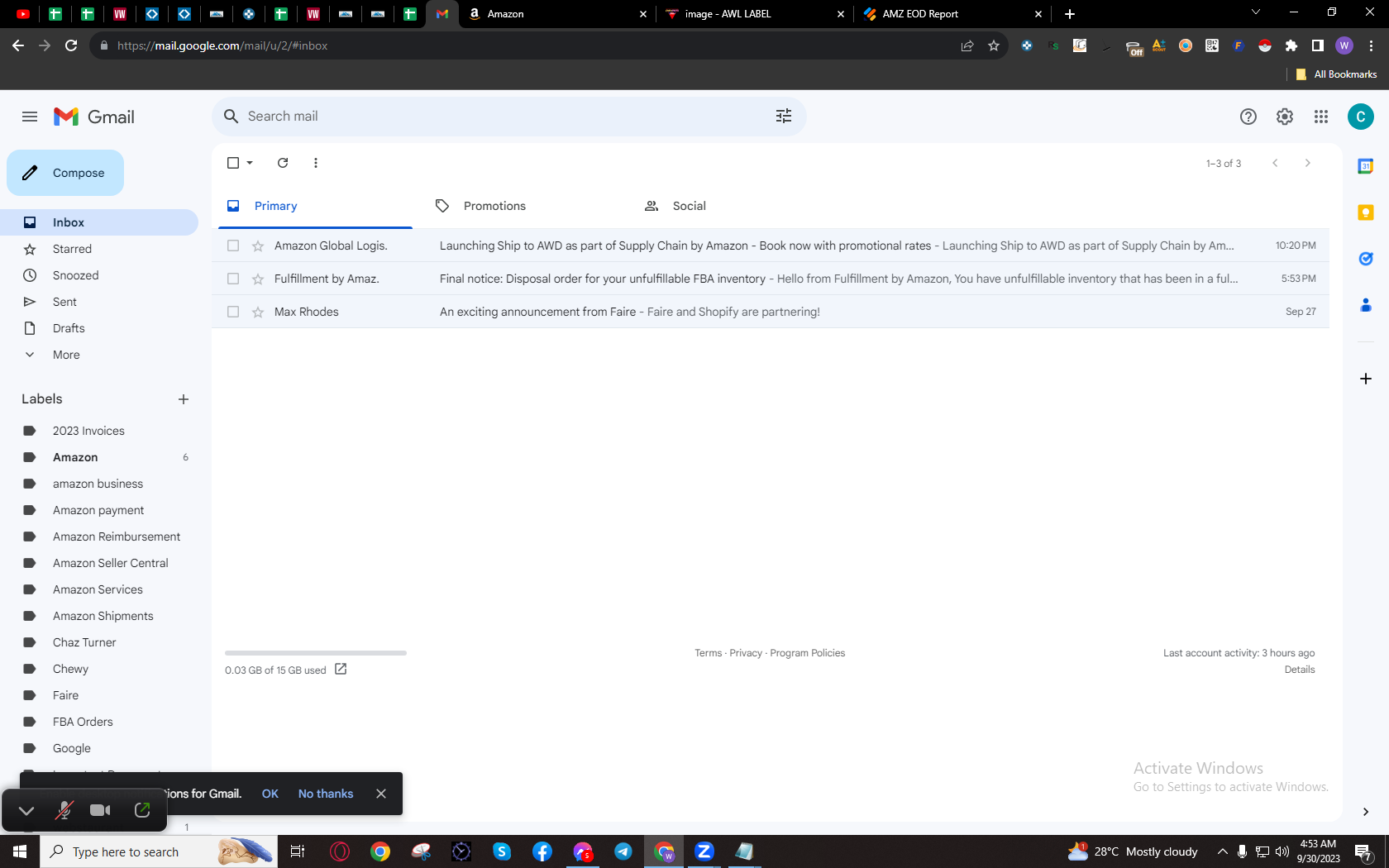
Task: Open the Program Policies link
Action: [808, 653]
